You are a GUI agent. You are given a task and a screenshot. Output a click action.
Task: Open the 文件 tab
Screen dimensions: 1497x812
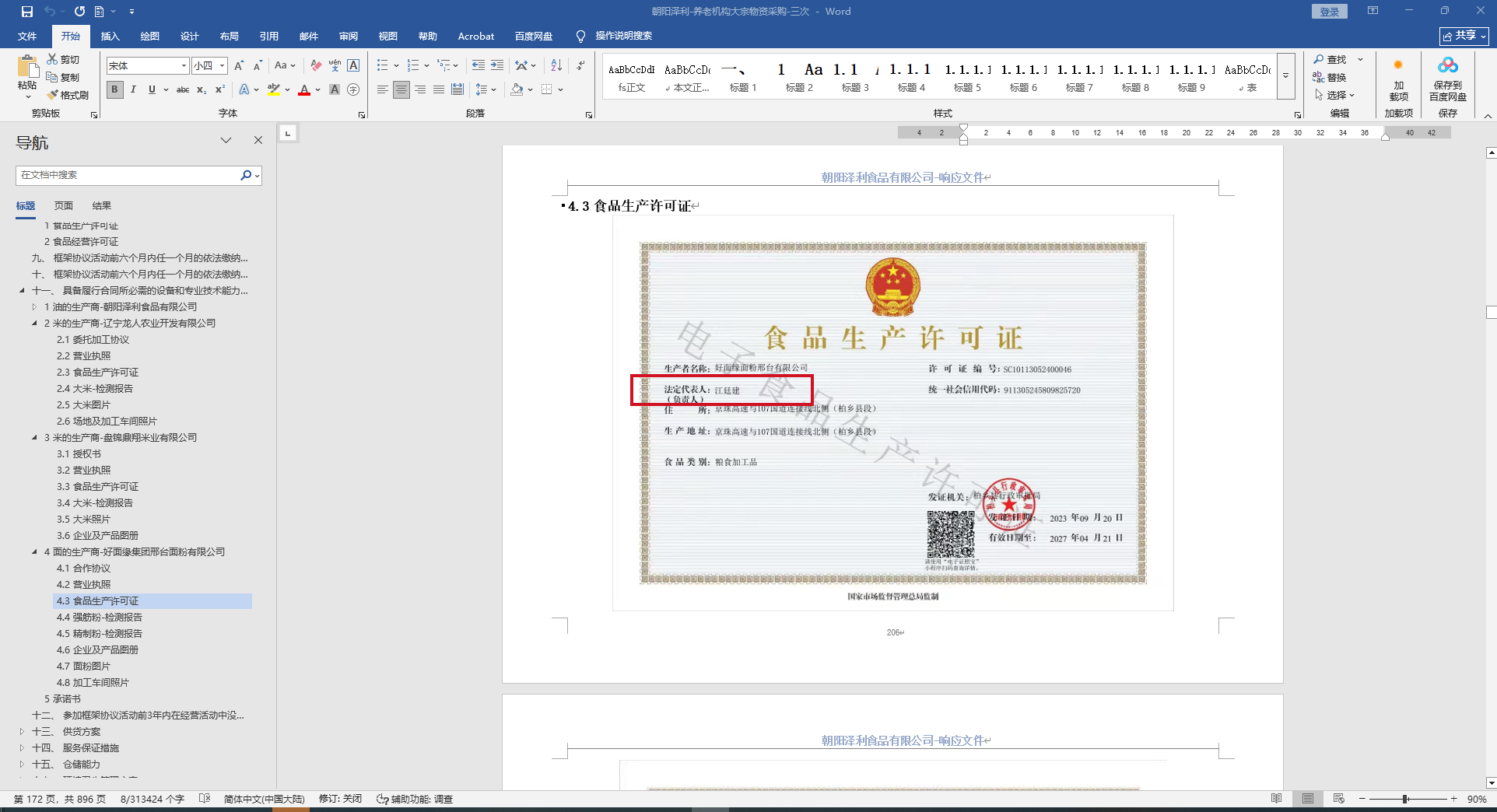(27, 36)
